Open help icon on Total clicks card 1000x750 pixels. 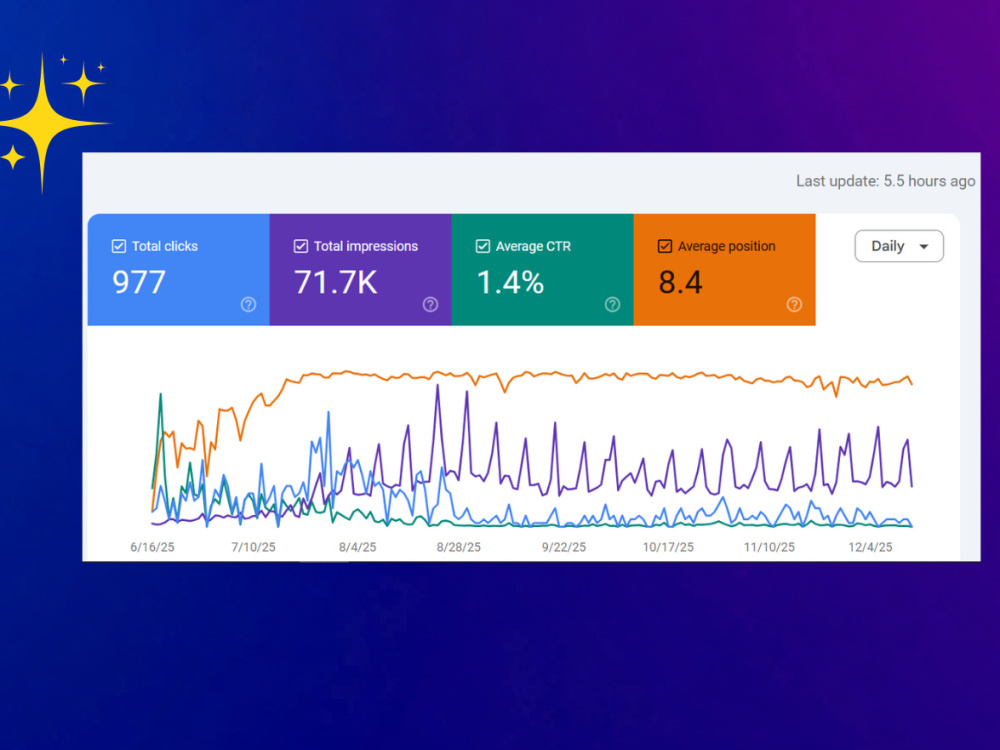[x=248, y=305]
